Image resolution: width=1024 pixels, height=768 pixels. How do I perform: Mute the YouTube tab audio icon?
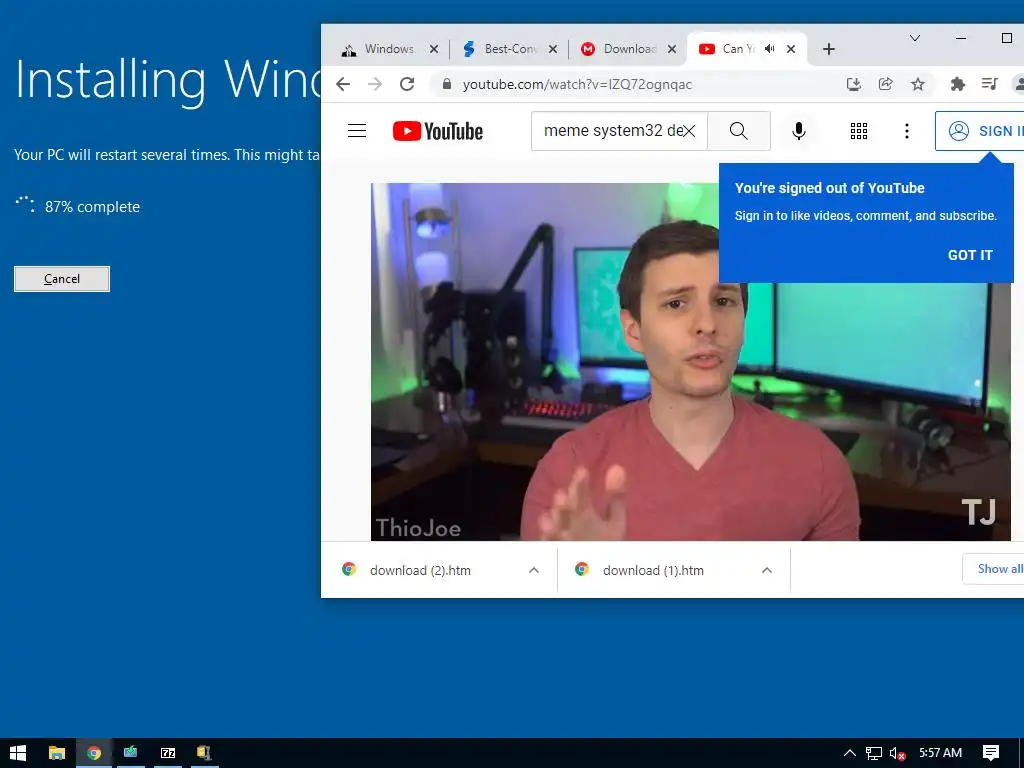pyautogui.click(x=770, y=49)
